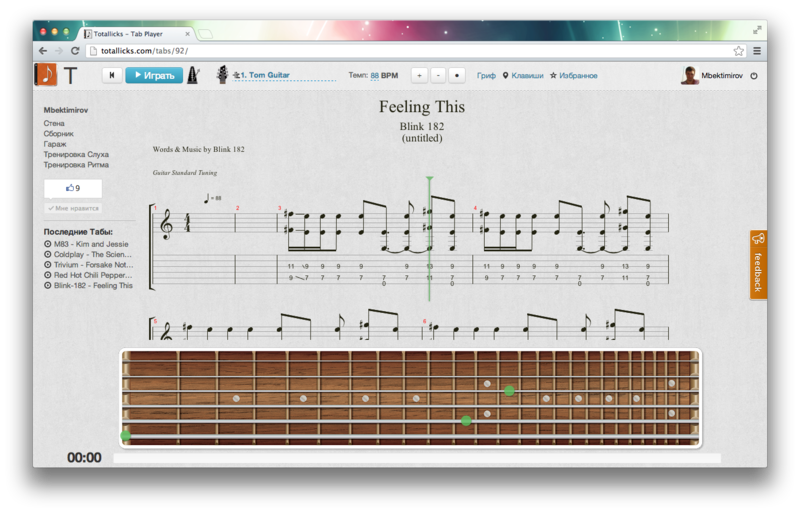
Task: Click the guitar instrument icon
Action: 222,75
